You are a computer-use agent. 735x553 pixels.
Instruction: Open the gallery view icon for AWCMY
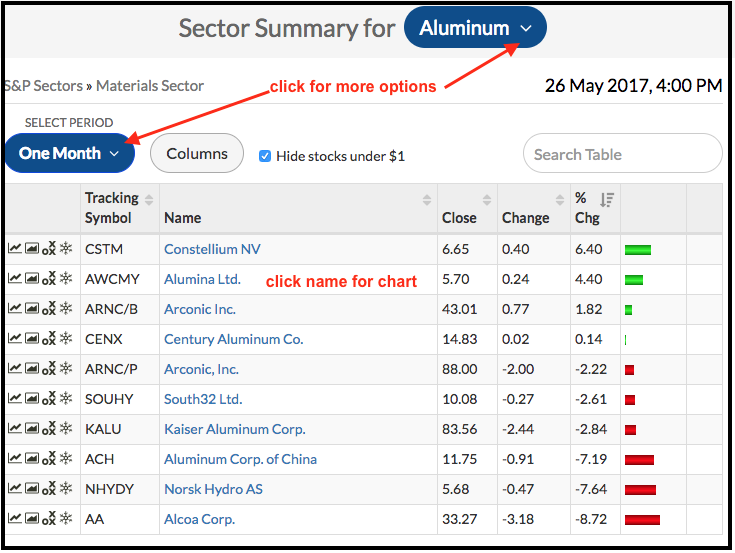tap(31, 280)
